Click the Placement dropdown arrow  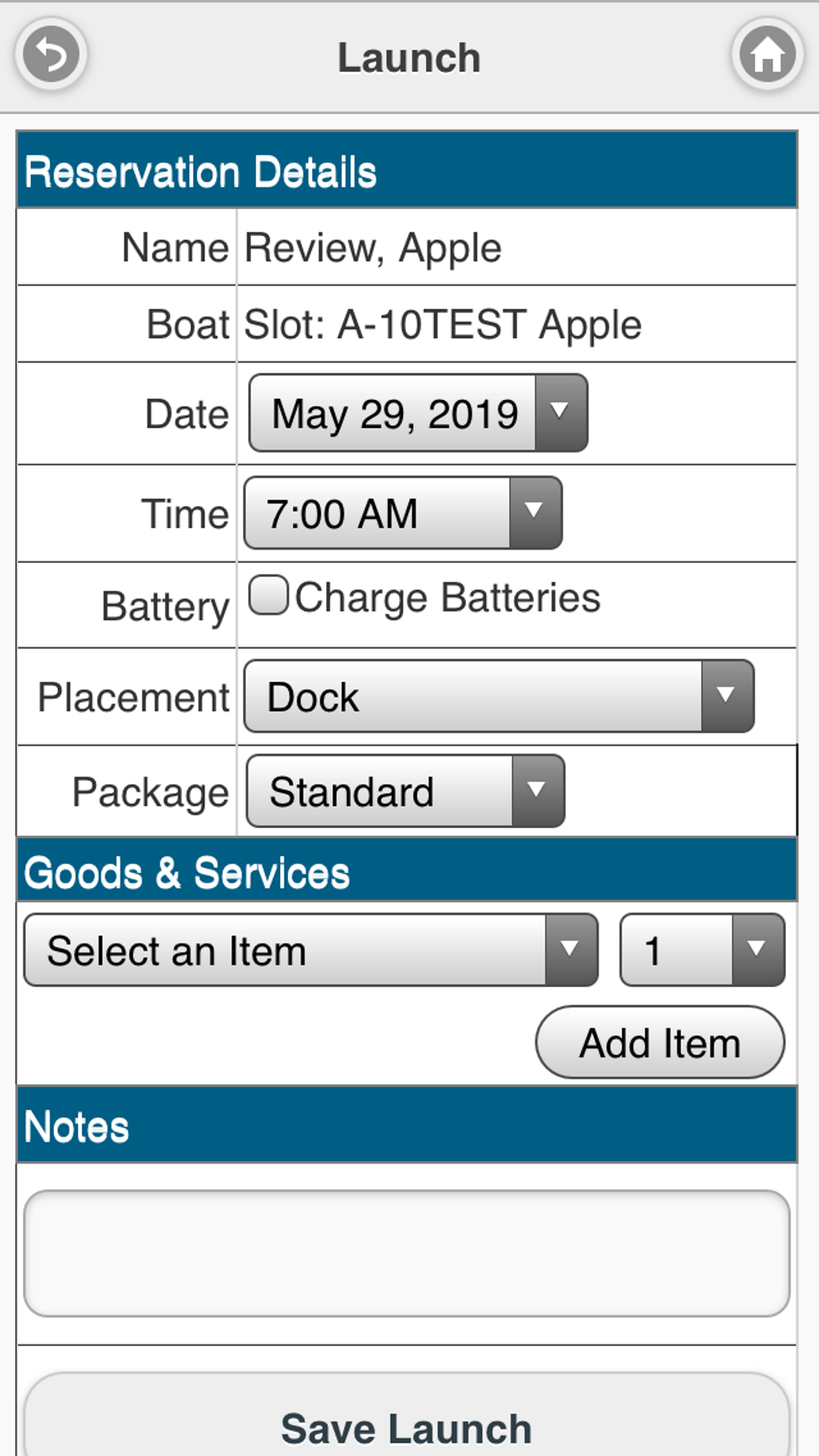727,696
